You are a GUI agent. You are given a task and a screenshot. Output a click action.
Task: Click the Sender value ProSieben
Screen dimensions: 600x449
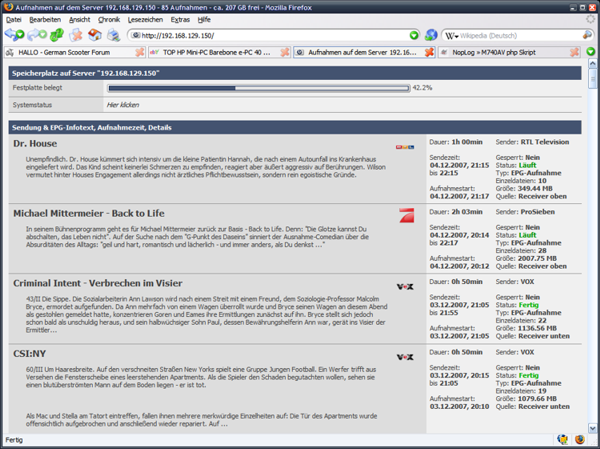pos(537,212)
